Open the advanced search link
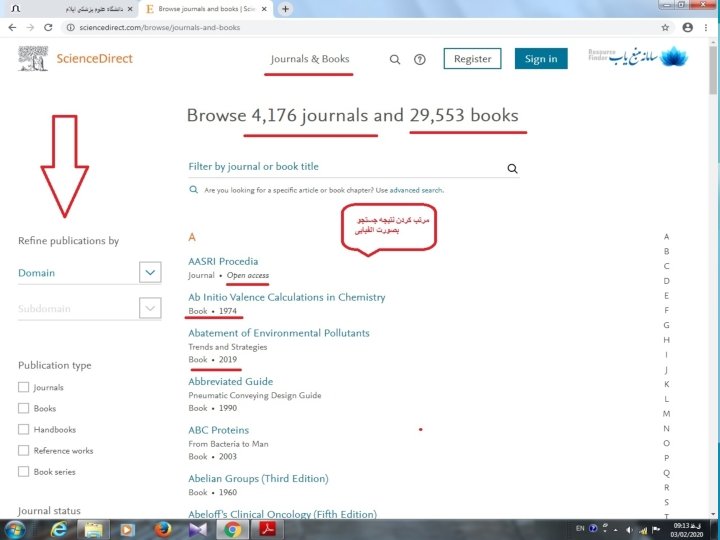 click(416, 190)
